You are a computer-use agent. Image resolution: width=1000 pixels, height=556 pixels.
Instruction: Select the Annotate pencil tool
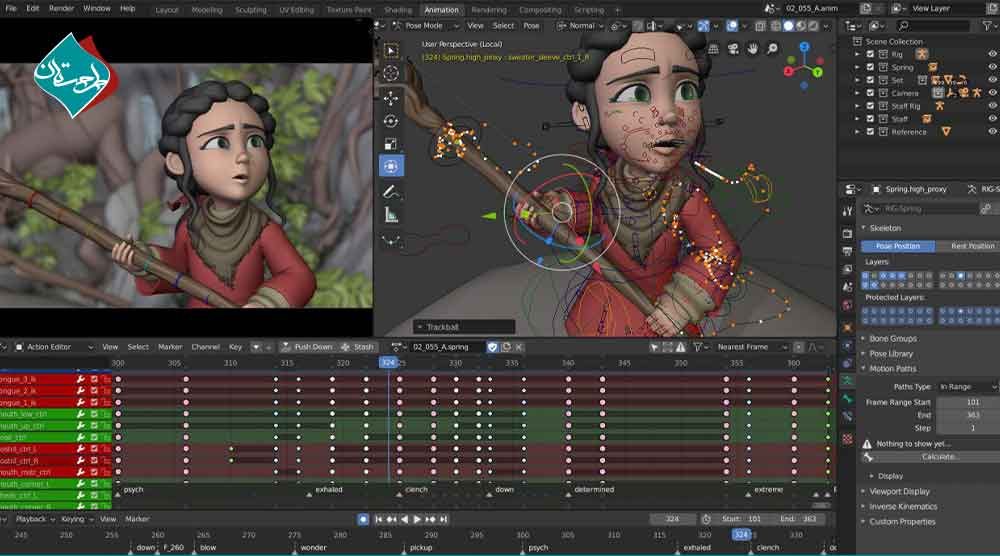click(391, 191)
